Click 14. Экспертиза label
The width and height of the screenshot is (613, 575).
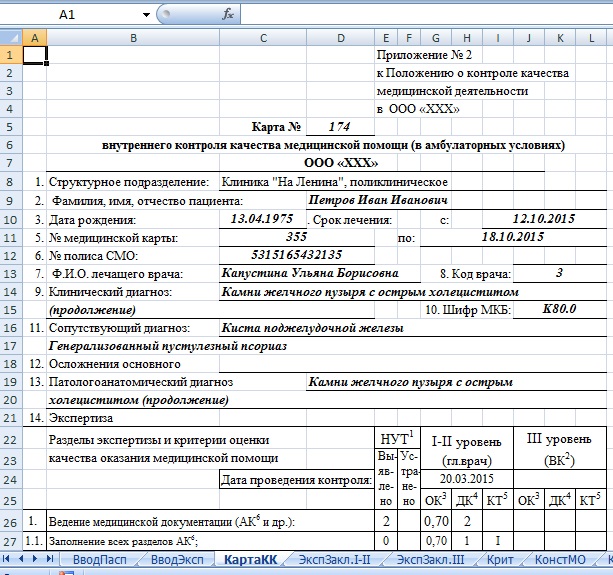(71, 418)
